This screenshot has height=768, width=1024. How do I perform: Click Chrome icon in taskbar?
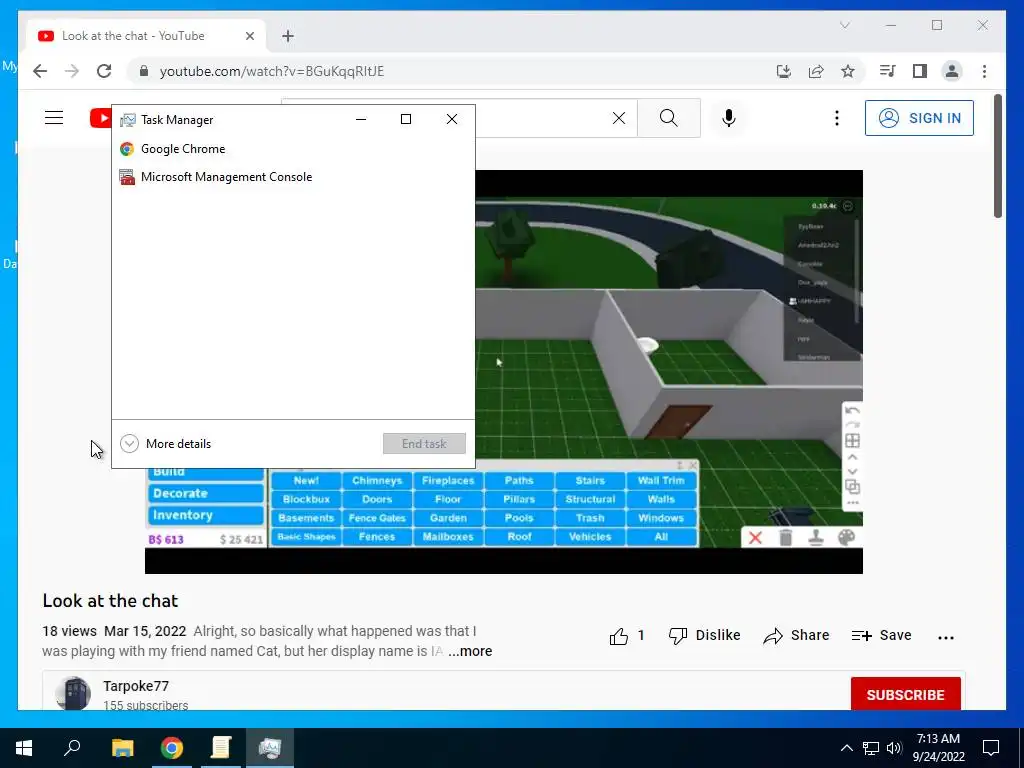click(x=172, y=748)
